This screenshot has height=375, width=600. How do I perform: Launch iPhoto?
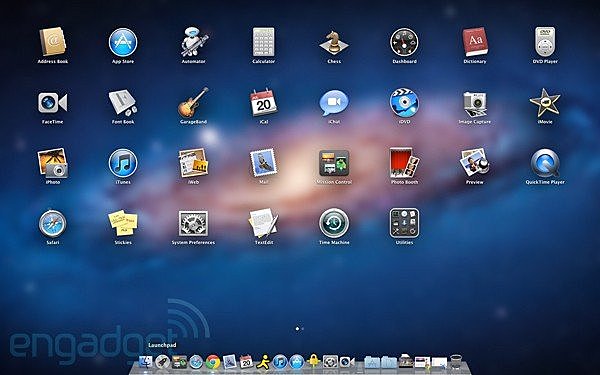point(53,163)
